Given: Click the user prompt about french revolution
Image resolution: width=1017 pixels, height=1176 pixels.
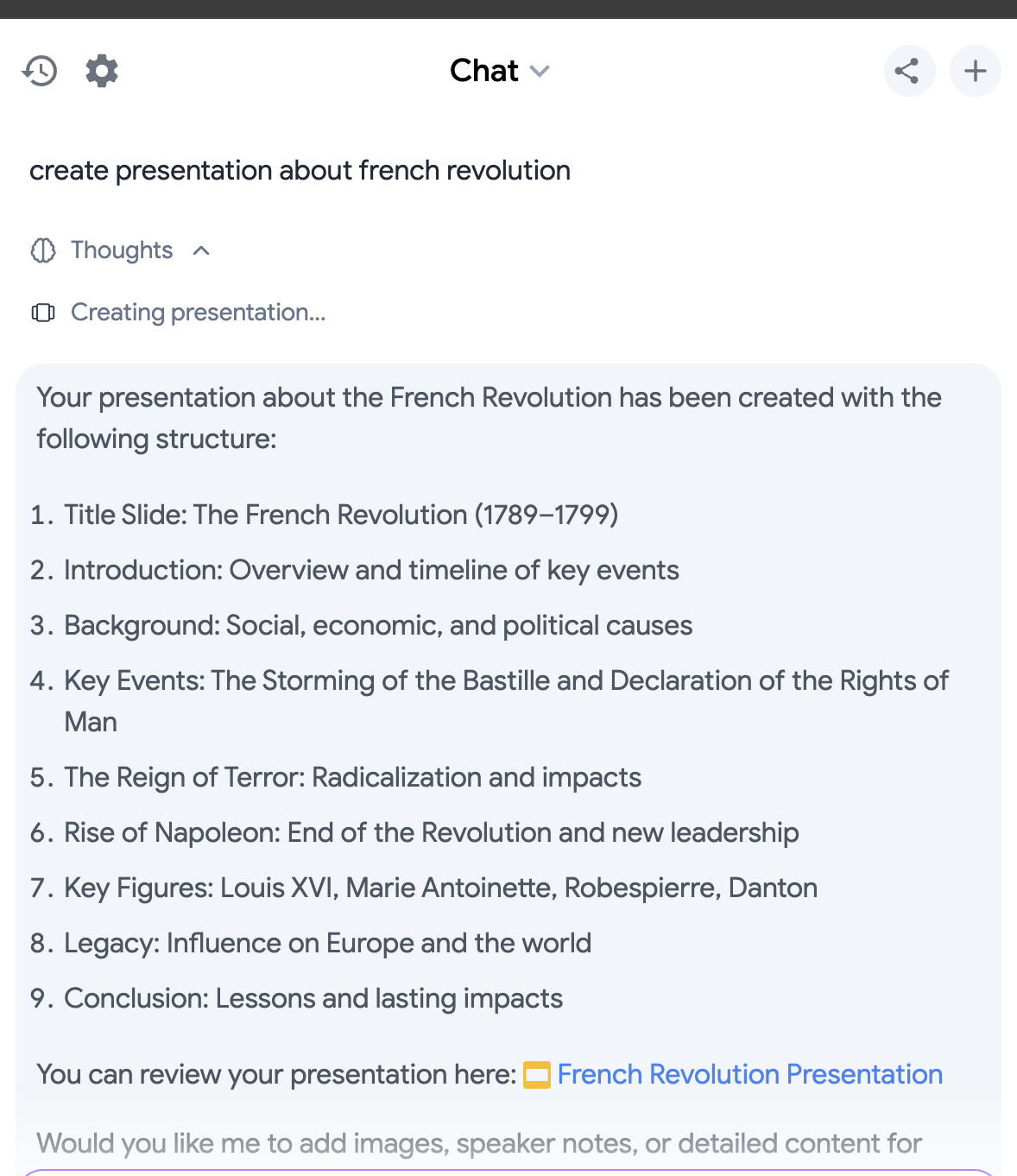Looking at the screenshot, I should click(300, 171).
